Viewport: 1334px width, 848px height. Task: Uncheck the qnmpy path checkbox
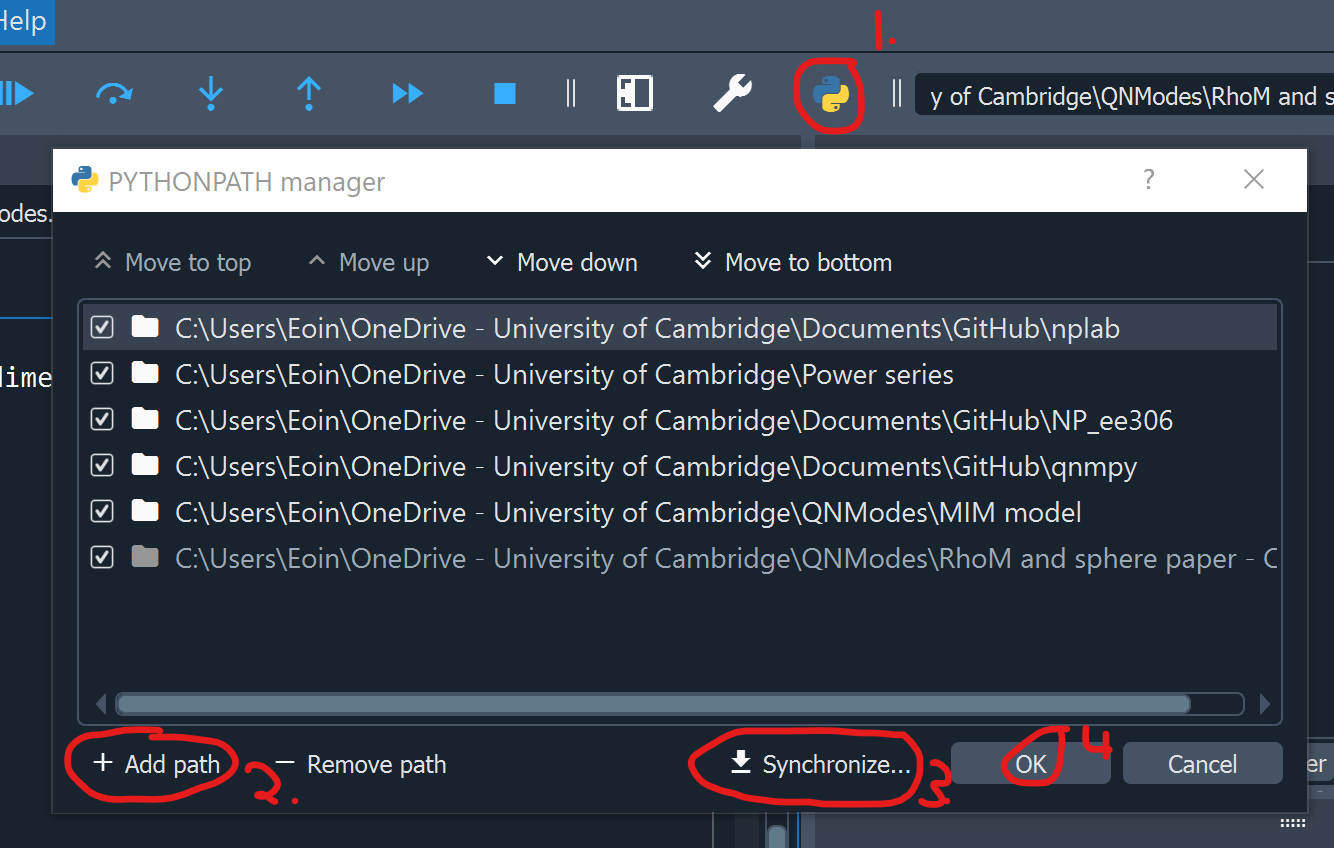tap(102, 465)
